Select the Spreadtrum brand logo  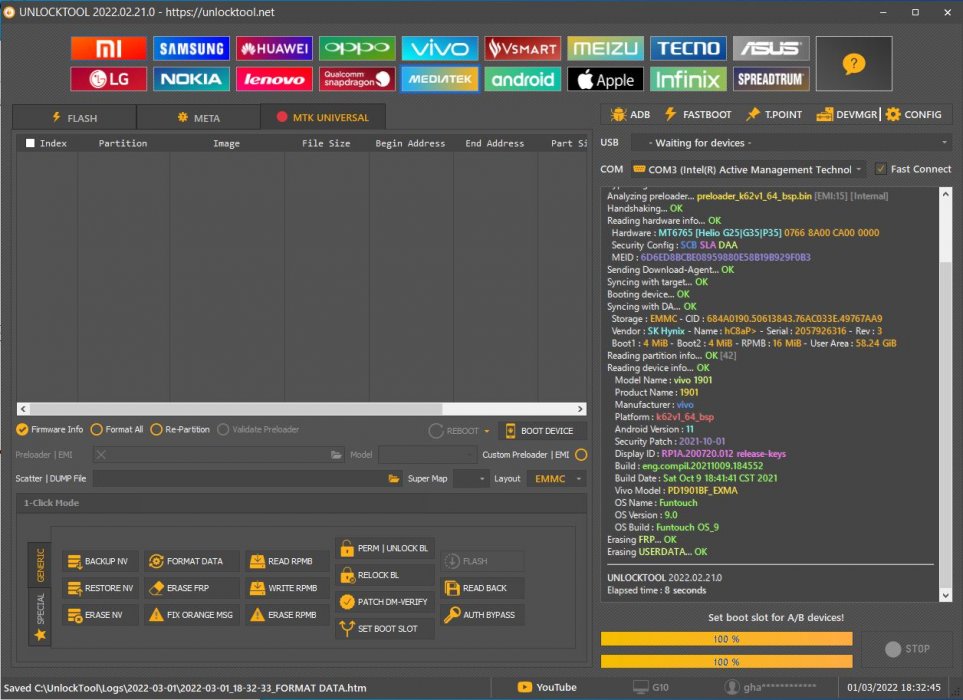click(x=771, y=79)
